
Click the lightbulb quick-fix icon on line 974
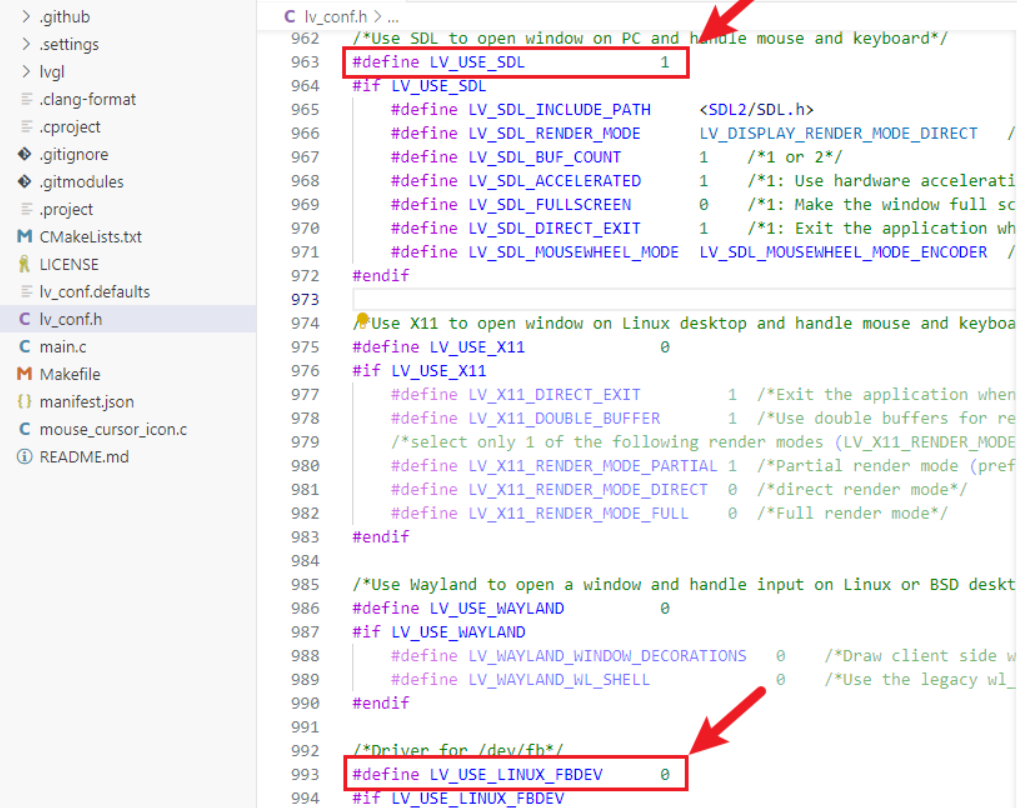[363, 318]
